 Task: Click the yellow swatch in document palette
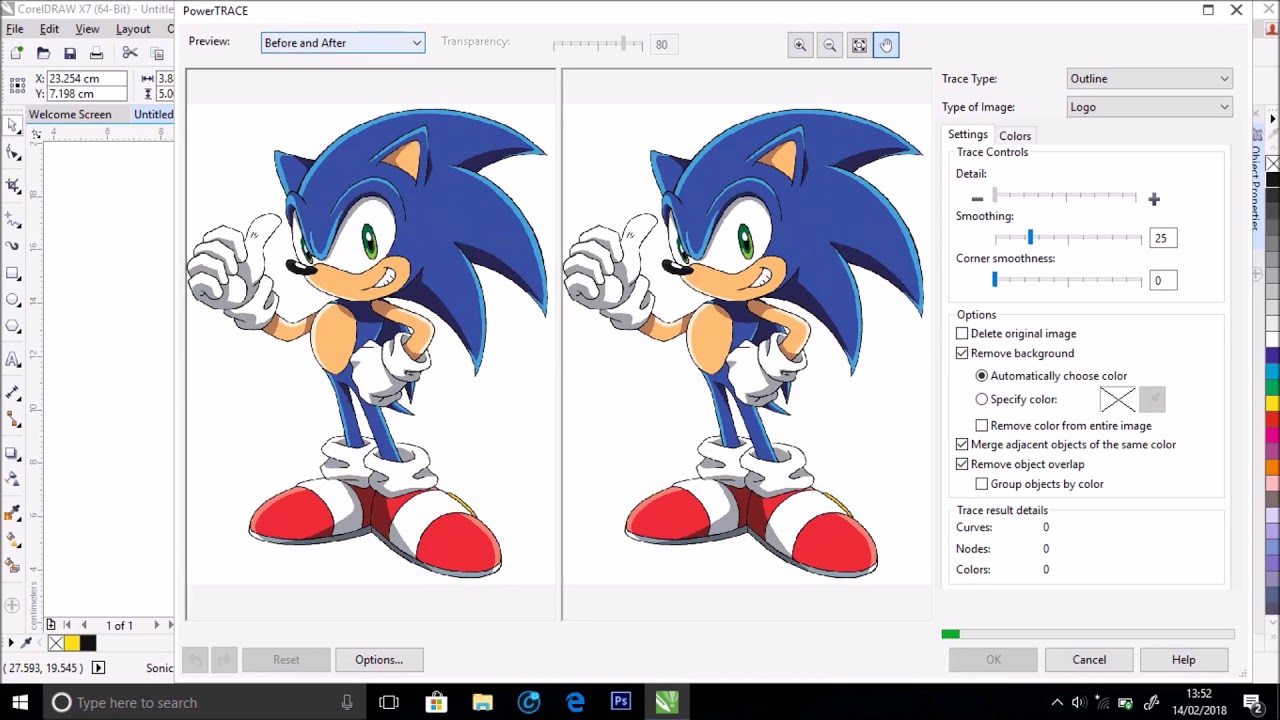click(72, 644)
